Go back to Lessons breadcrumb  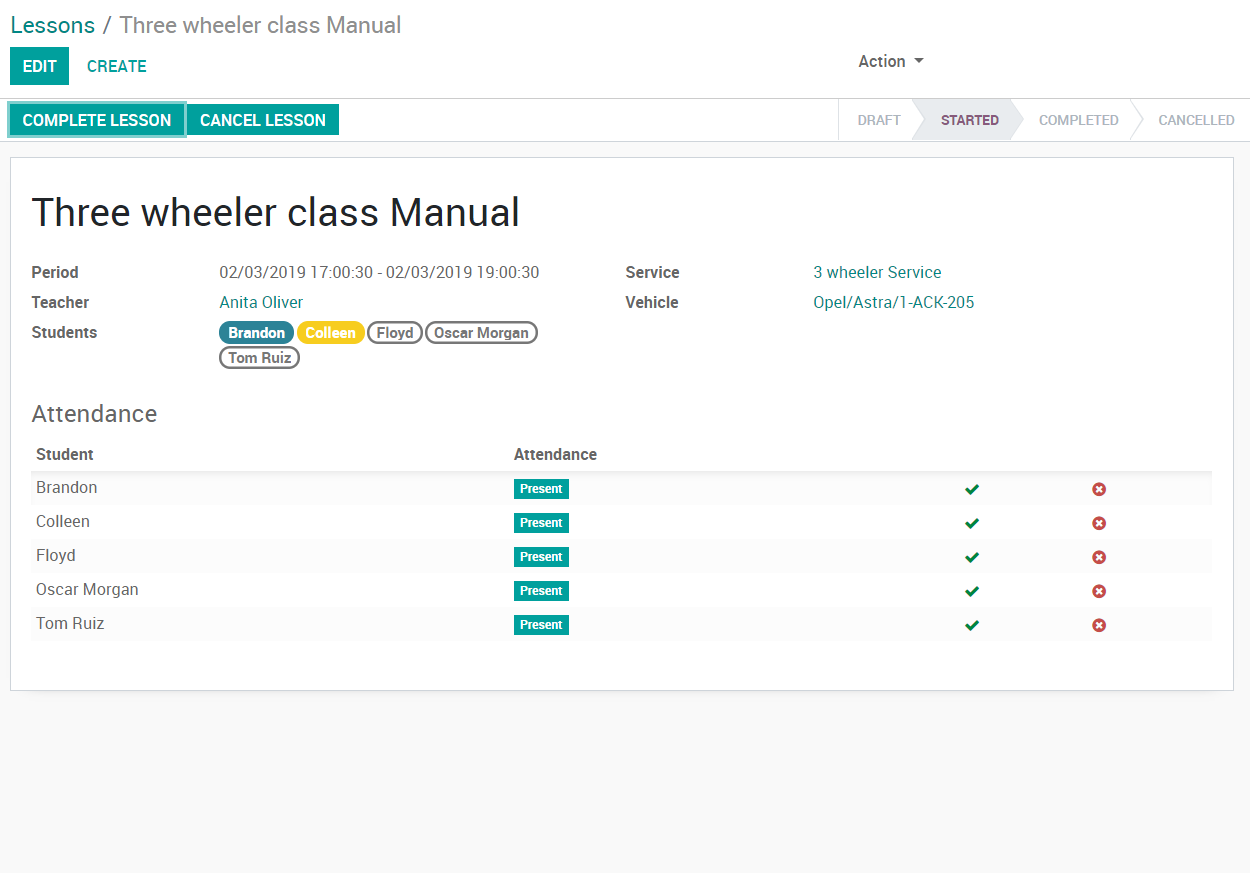pyautogui.click(x=53, y=25)
